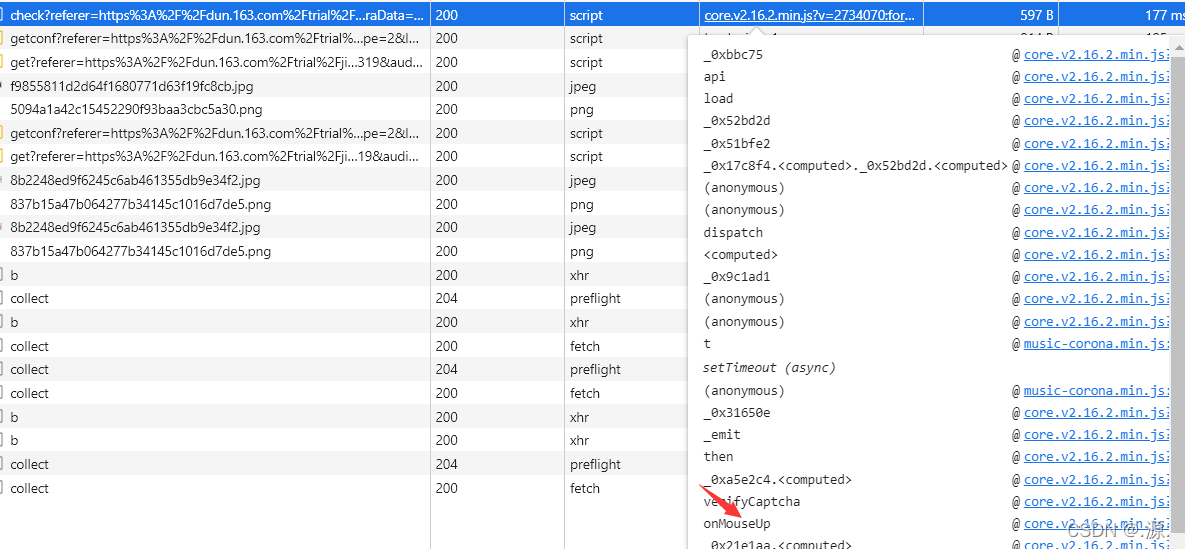The height and width of the screenshot is (549, 1185).
Task: Select the 5094a1a42c15452290f93baa3cbc5a30.png request
Action: (136, 109)
